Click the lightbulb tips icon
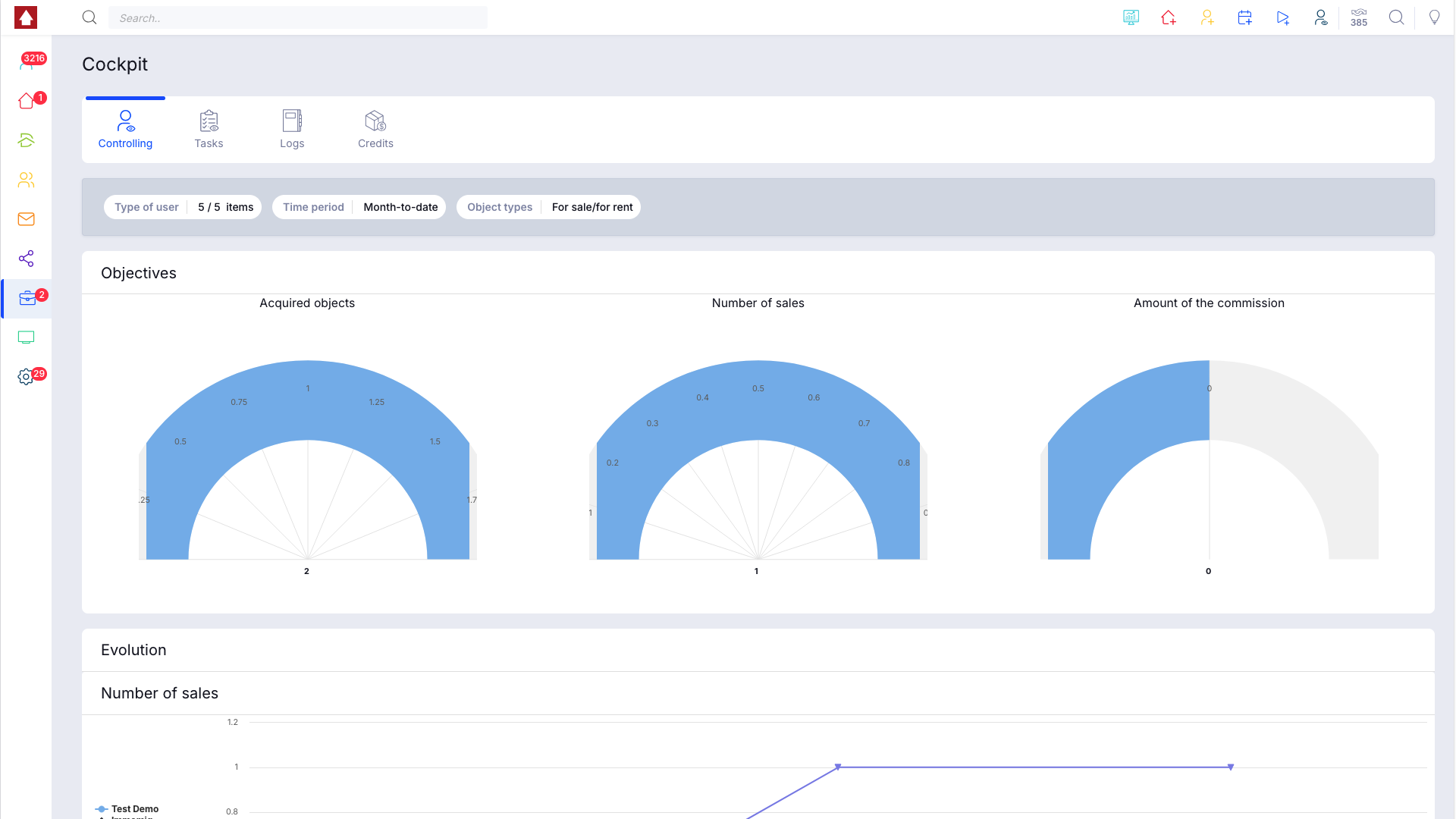The image size is (1456, 819). 1434,17
